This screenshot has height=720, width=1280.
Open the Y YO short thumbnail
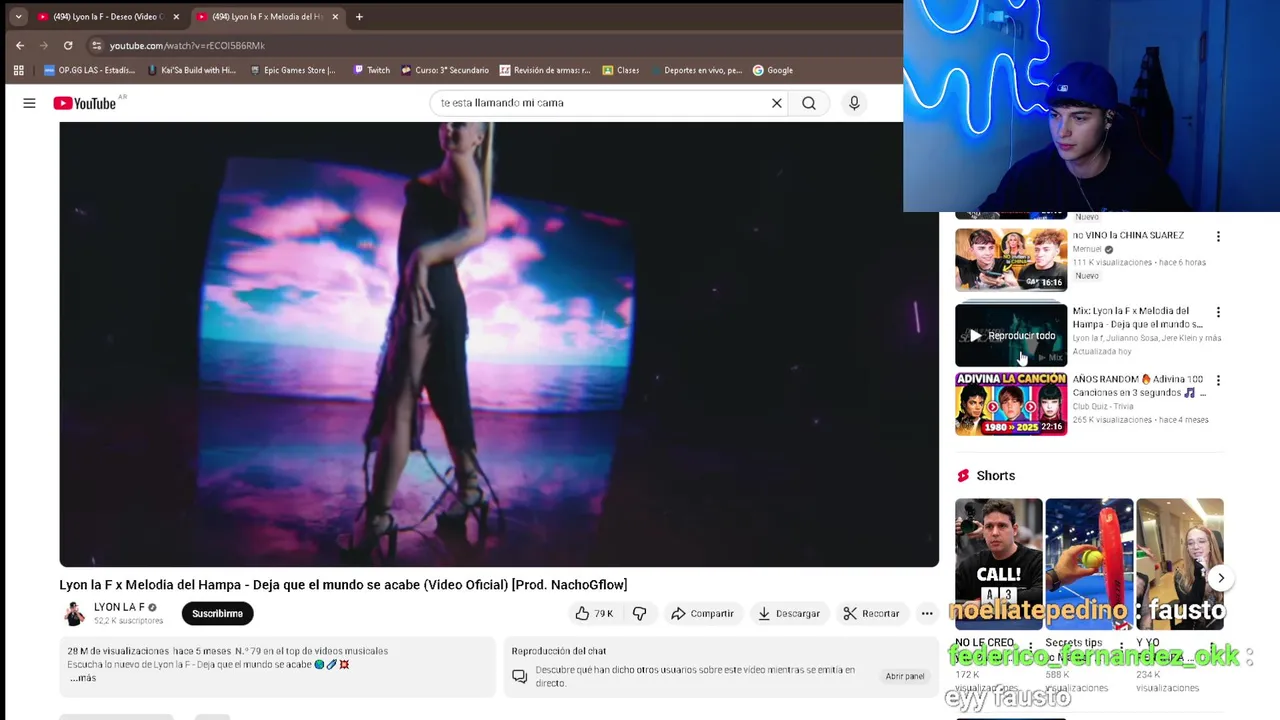point(1180,564)
